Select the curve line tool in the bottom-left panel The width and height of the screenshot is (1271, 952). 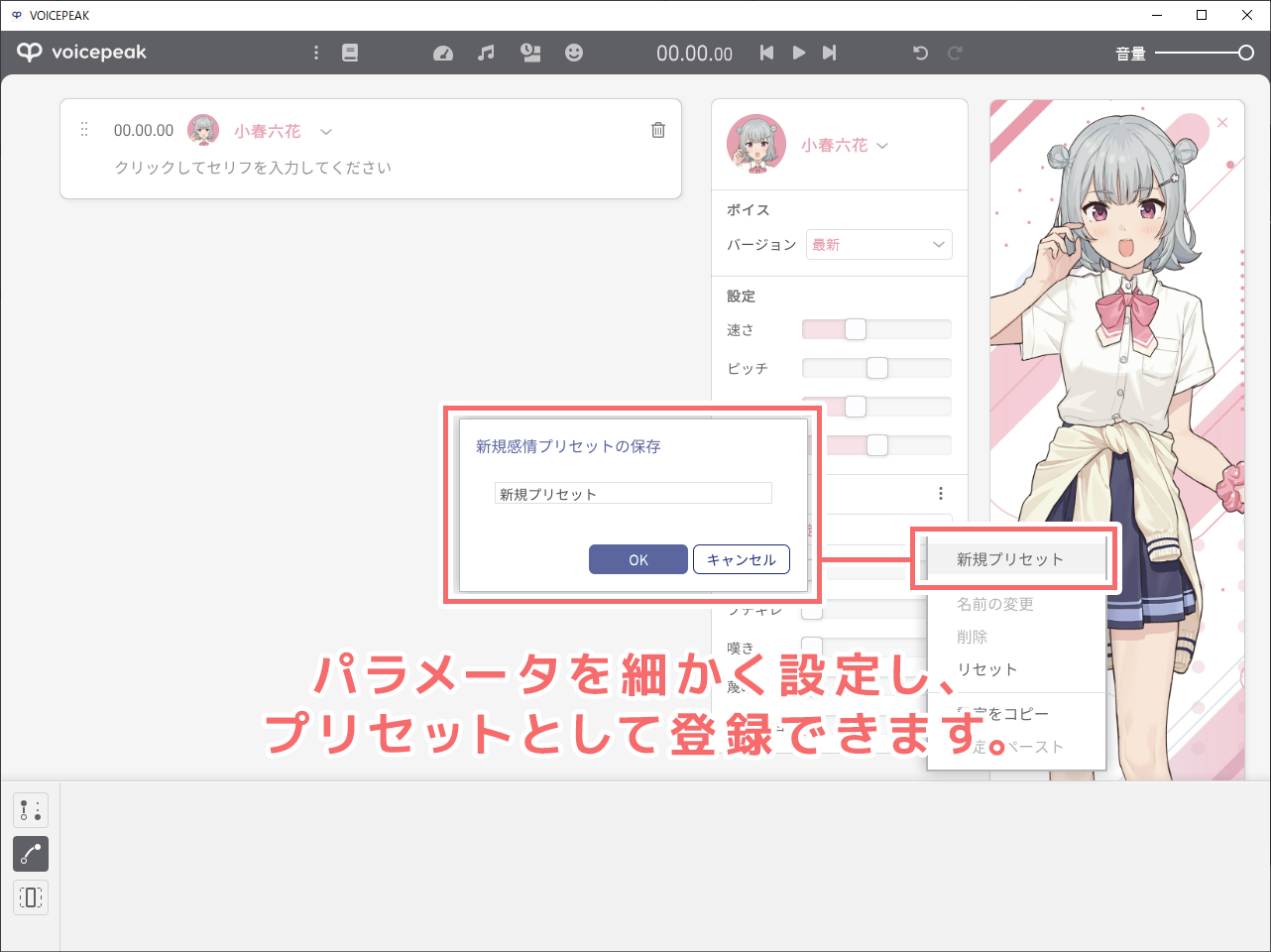point(31,854)
